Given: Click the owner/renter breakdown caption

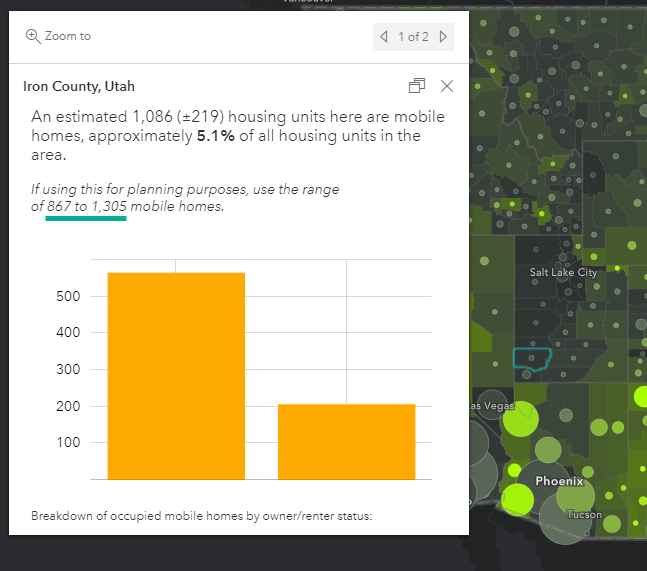Looking at the screenshot, I should click(201, 516).
